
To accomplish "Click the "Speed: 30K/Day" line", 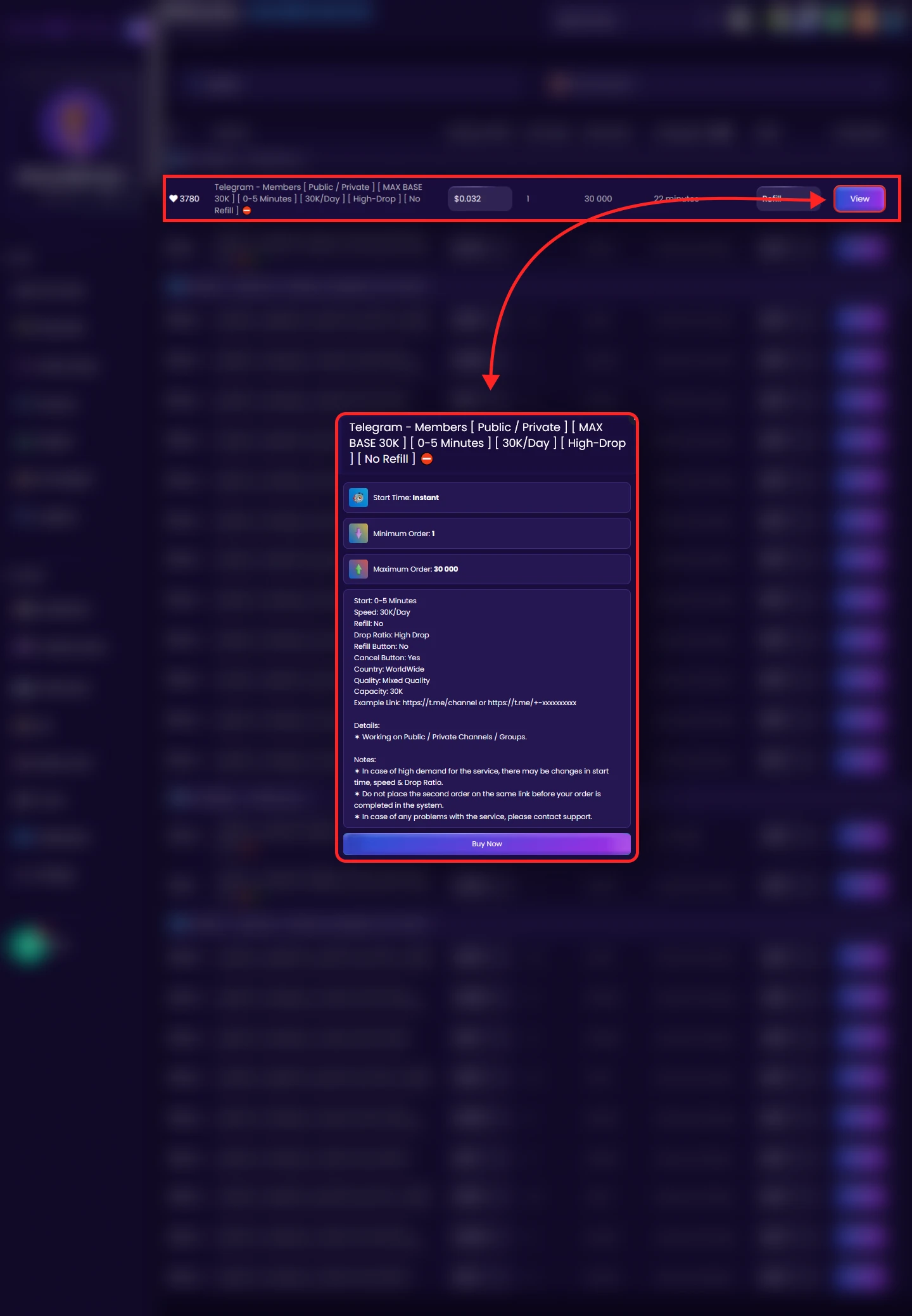I will click(382, 612).
